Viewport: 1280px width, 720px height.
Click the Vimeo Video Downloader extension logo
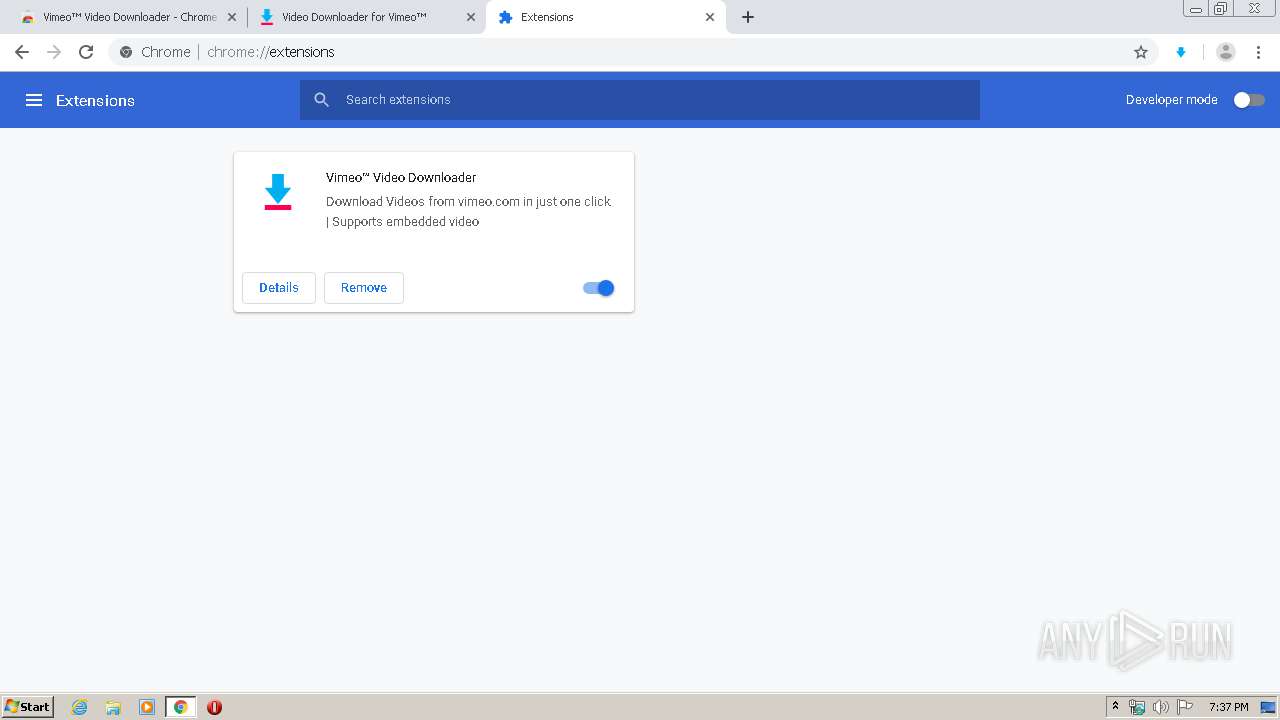(278, 192)
